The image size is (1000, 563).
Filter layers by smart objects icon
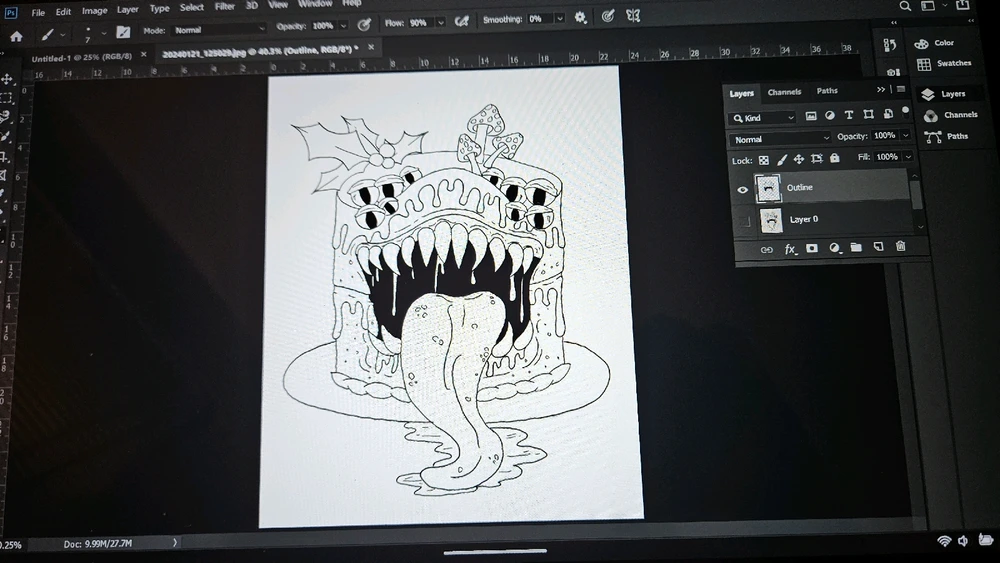pos(888,113)
